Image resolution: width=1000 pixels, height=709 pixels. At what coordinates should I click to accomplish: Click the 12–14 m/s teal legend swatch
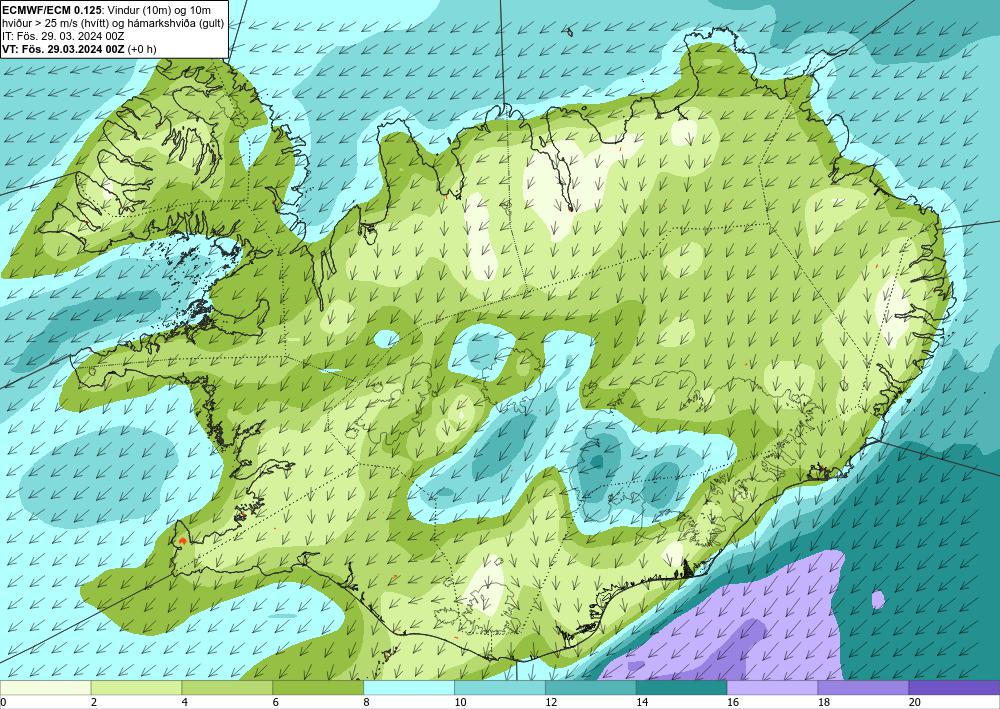pyautogui.click(x=591, y=688)
